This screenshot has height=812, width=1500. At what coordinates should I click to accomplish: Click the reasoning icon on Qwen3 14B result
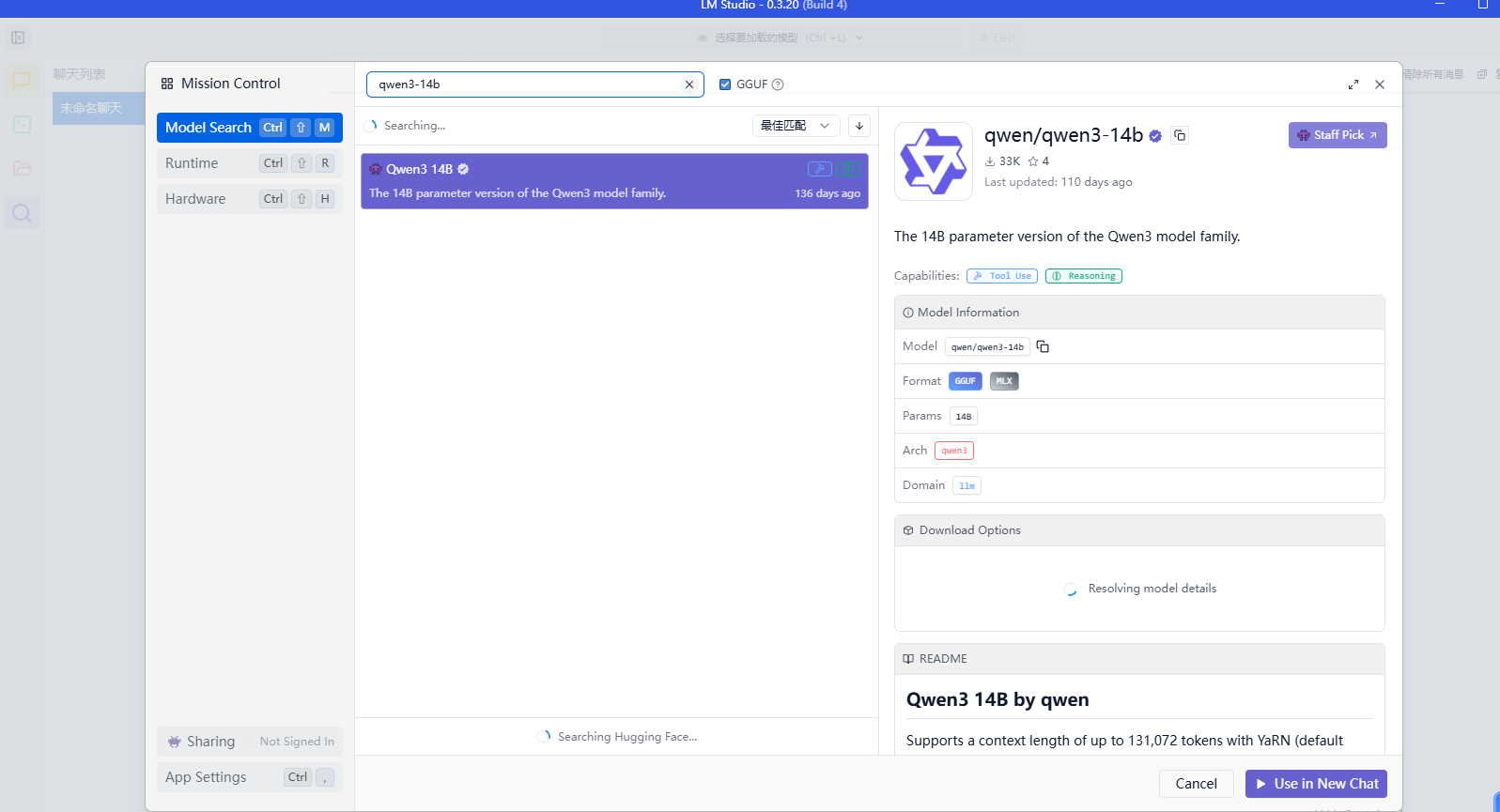coord(848,169)
